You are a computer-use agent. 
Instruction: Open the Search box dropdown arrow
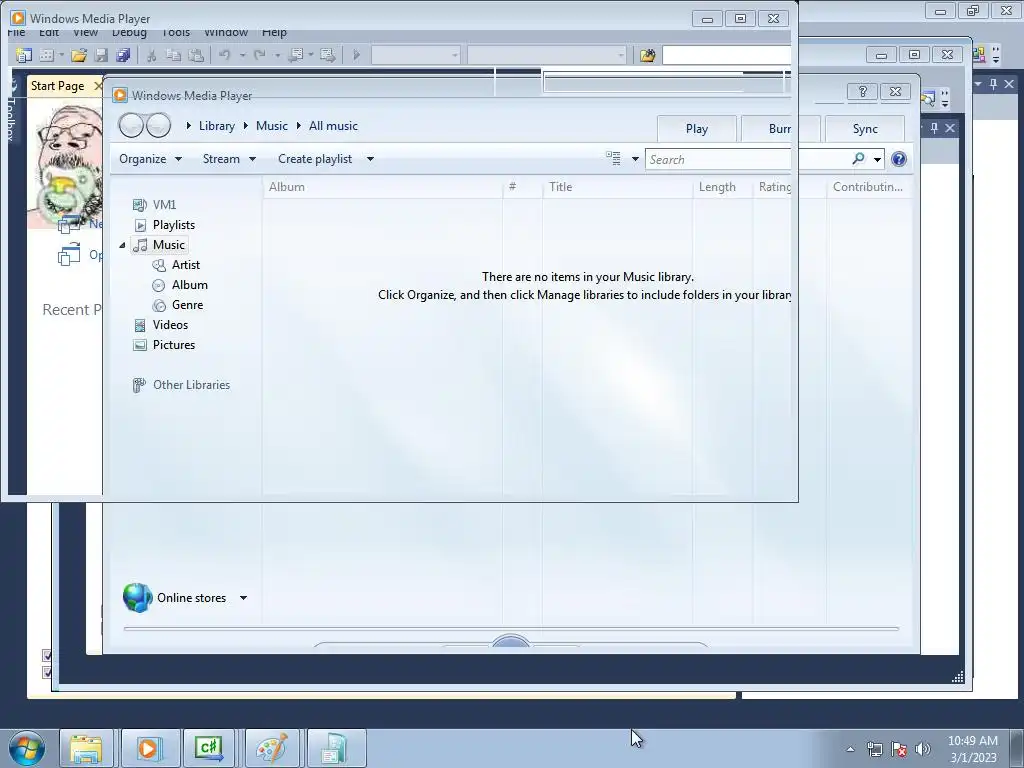878,159
